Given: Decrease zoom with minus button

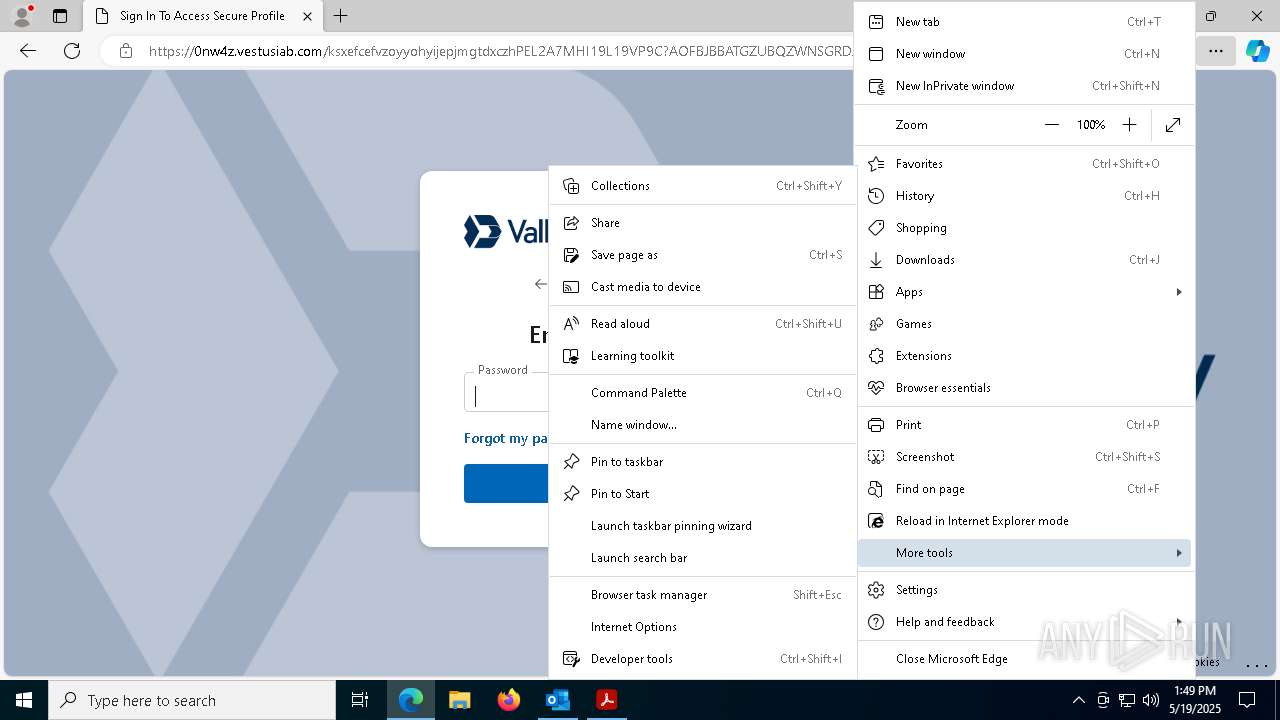Looking at the screenshot, I should (x=1051, y=125).
